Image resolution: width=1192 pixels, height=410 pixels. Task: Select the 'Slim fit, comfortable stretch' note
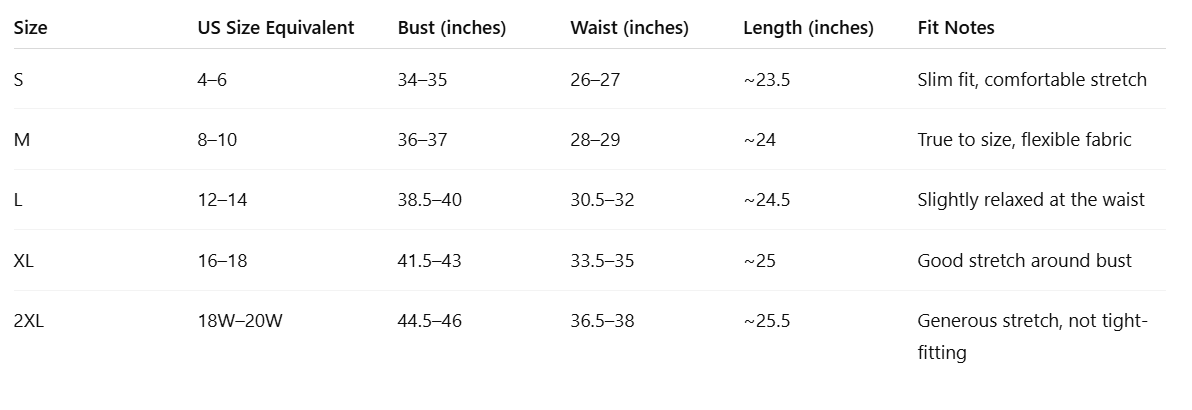coord(1031,80)
